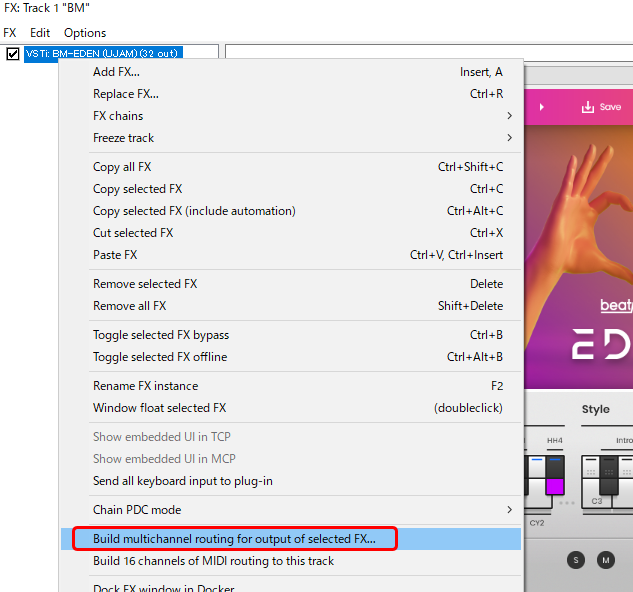Viewport: 633px width, 592px height.
Task: Click Save button in the BM-EDEN plugin
Action: click(601, 107)
